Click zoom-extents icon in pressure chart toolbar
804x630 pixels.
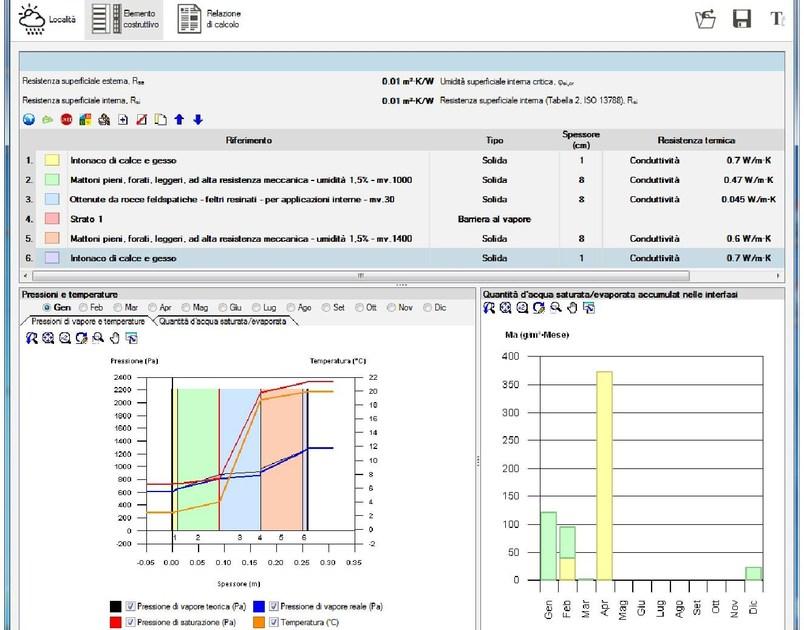(48, 338)
